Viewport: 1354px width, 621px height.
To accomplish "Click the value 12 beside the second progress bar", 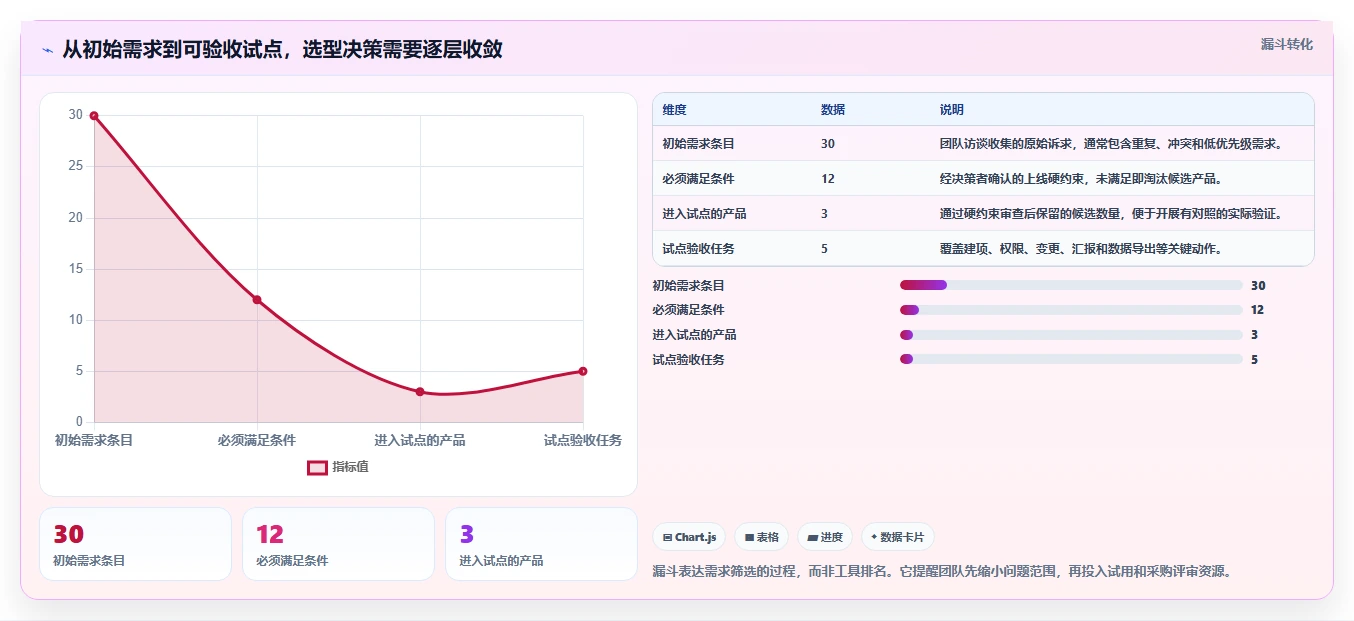I will point(1258,310).
